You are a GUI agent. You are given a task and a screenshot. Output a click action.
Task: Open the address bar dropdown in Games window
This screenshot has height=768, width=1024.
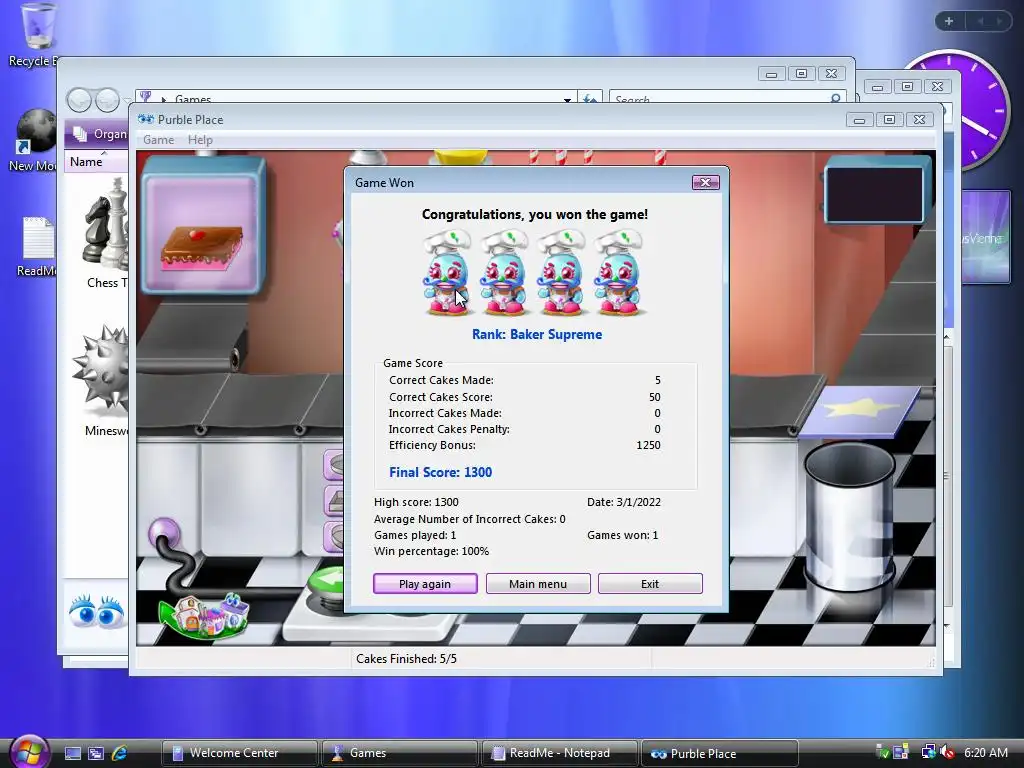point(567,100)
